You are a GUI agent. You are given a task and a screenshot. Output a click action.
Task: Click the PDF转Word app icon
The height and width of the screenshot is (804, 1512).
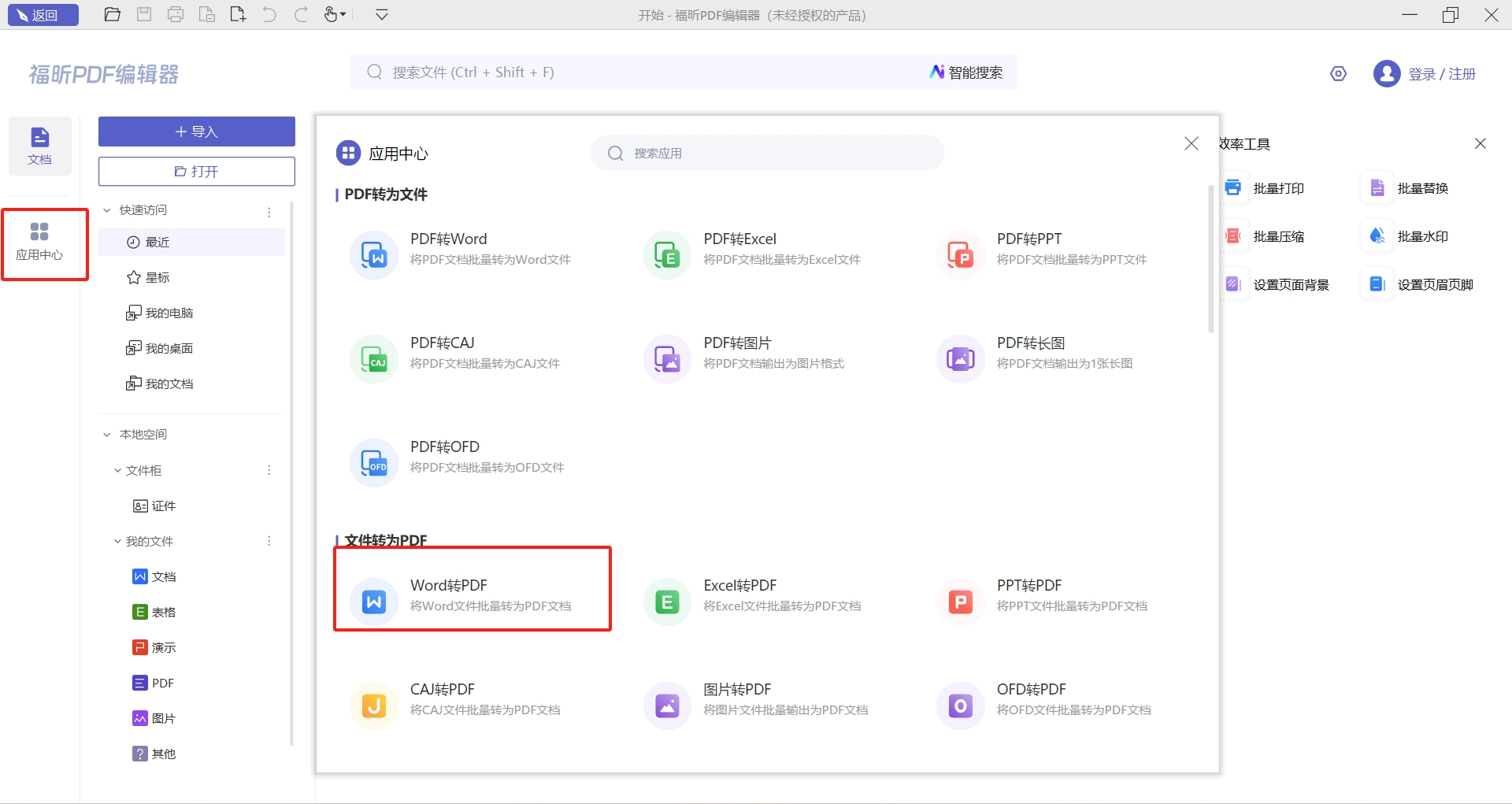[373, 255]
